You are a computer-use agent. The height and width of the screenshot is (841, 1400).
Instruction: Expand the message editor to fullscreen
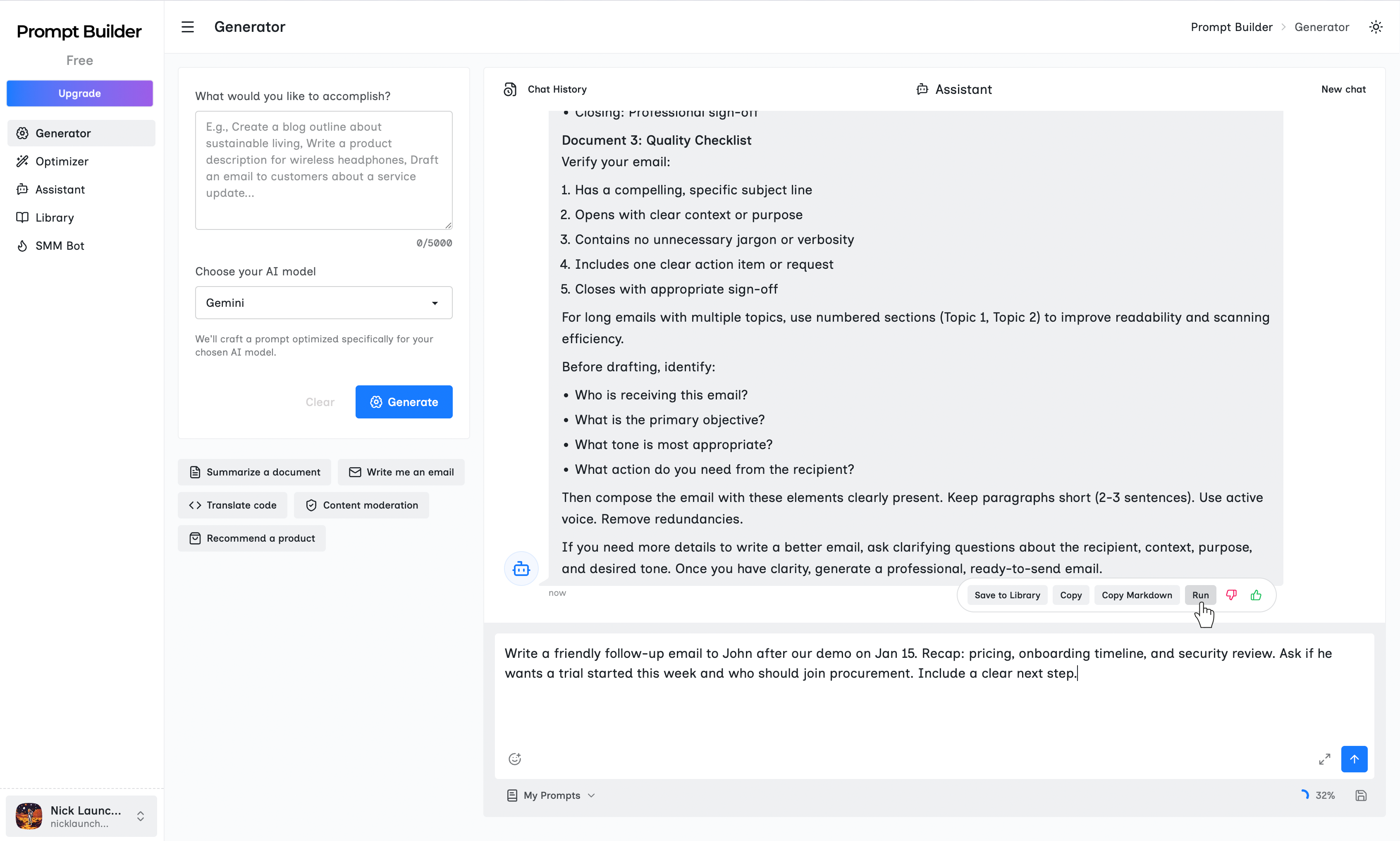point(1324,759)
